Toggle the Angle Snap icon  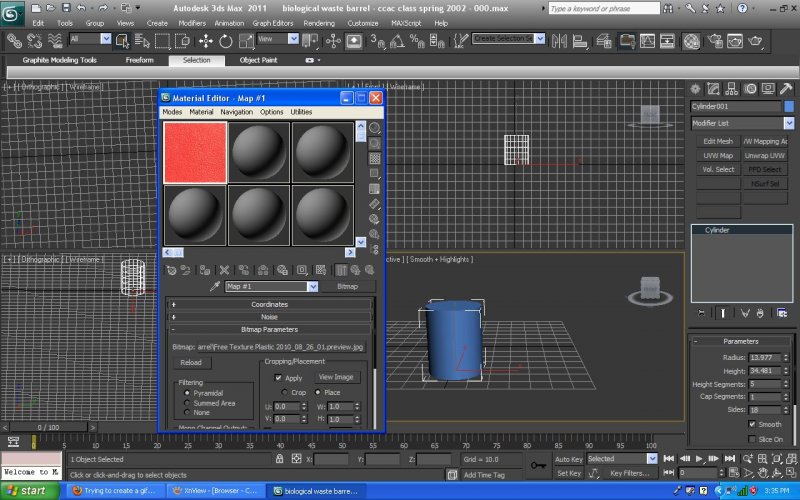point(397,41)
